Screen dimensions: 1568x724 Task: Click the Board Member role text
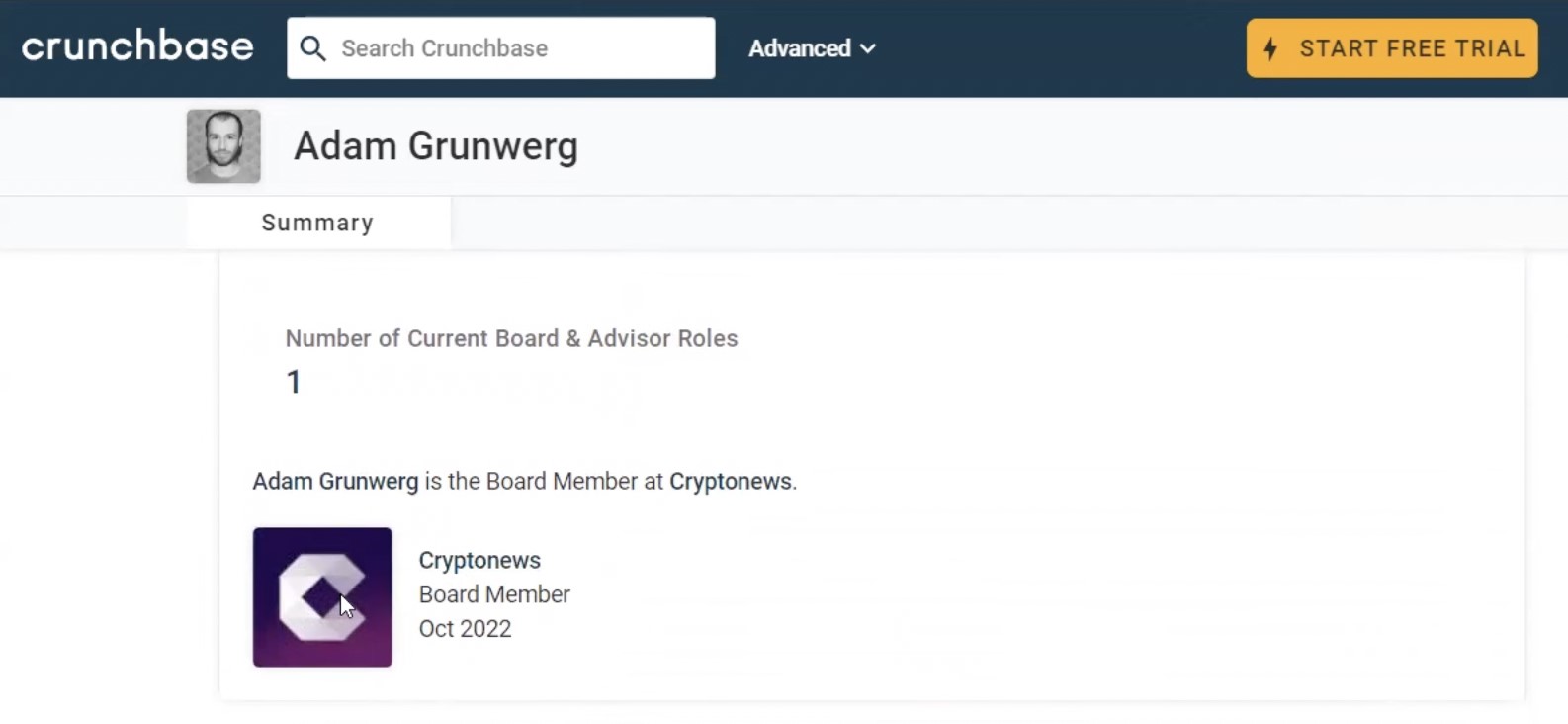pyautogui.click(x=494, y=594)
